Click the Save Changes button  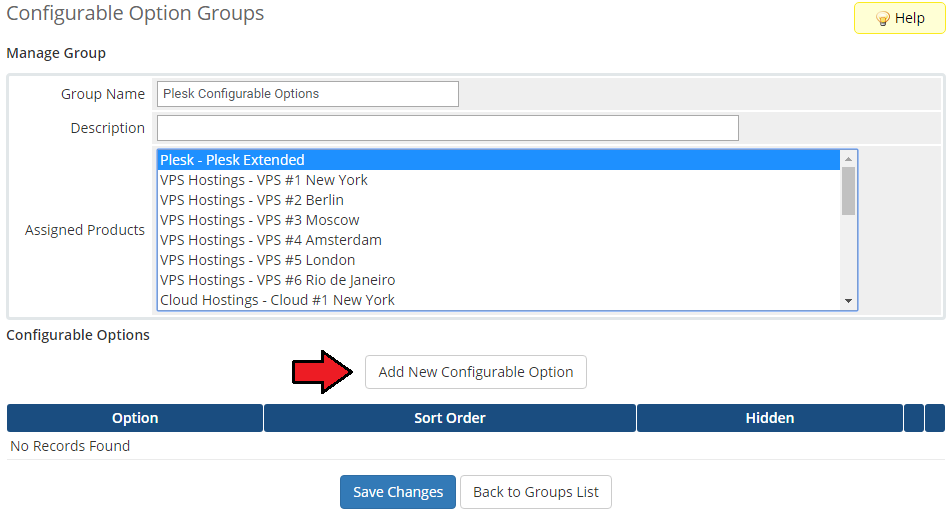398,492
